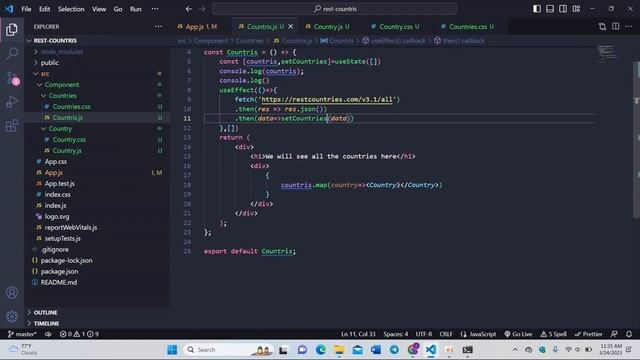Click the restcountries API URL link

click(327, 100)
